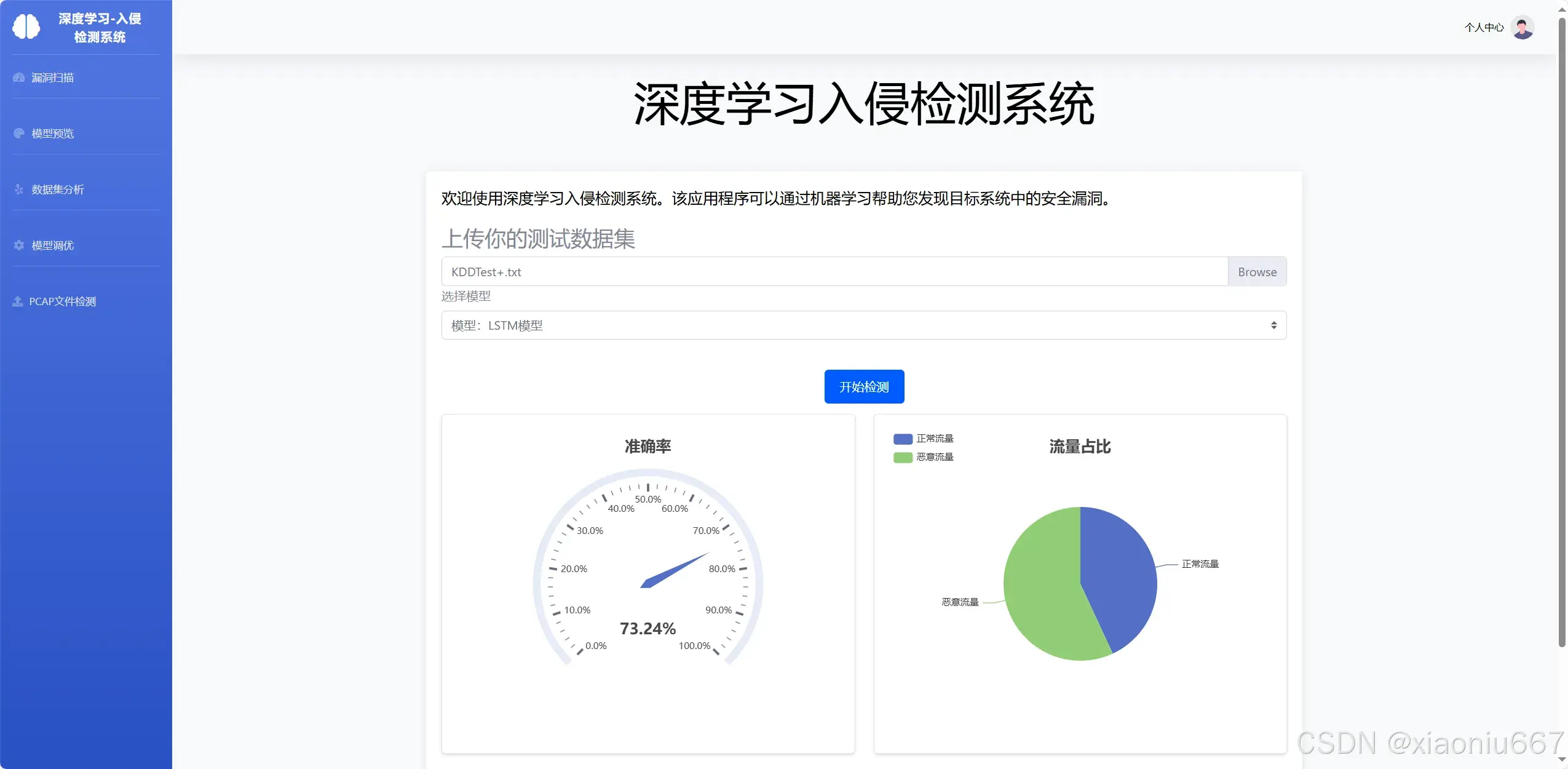The width and height of the screenshot is (1568, 769).
Task: Click the 模型预览 palette icon
Action: [19, 133]
